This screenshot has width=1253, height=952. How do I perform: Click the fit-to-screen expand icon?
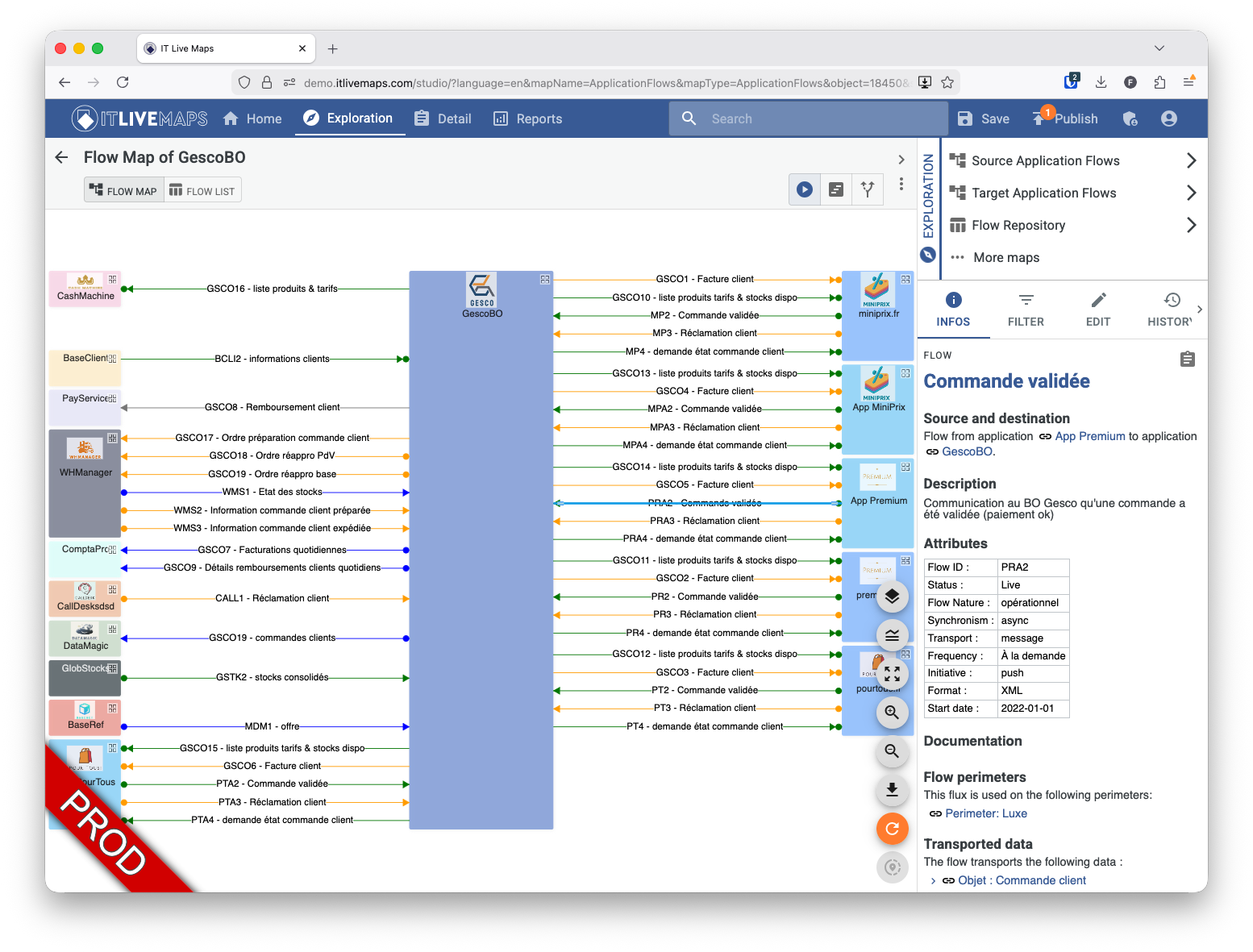coord(892,674)
